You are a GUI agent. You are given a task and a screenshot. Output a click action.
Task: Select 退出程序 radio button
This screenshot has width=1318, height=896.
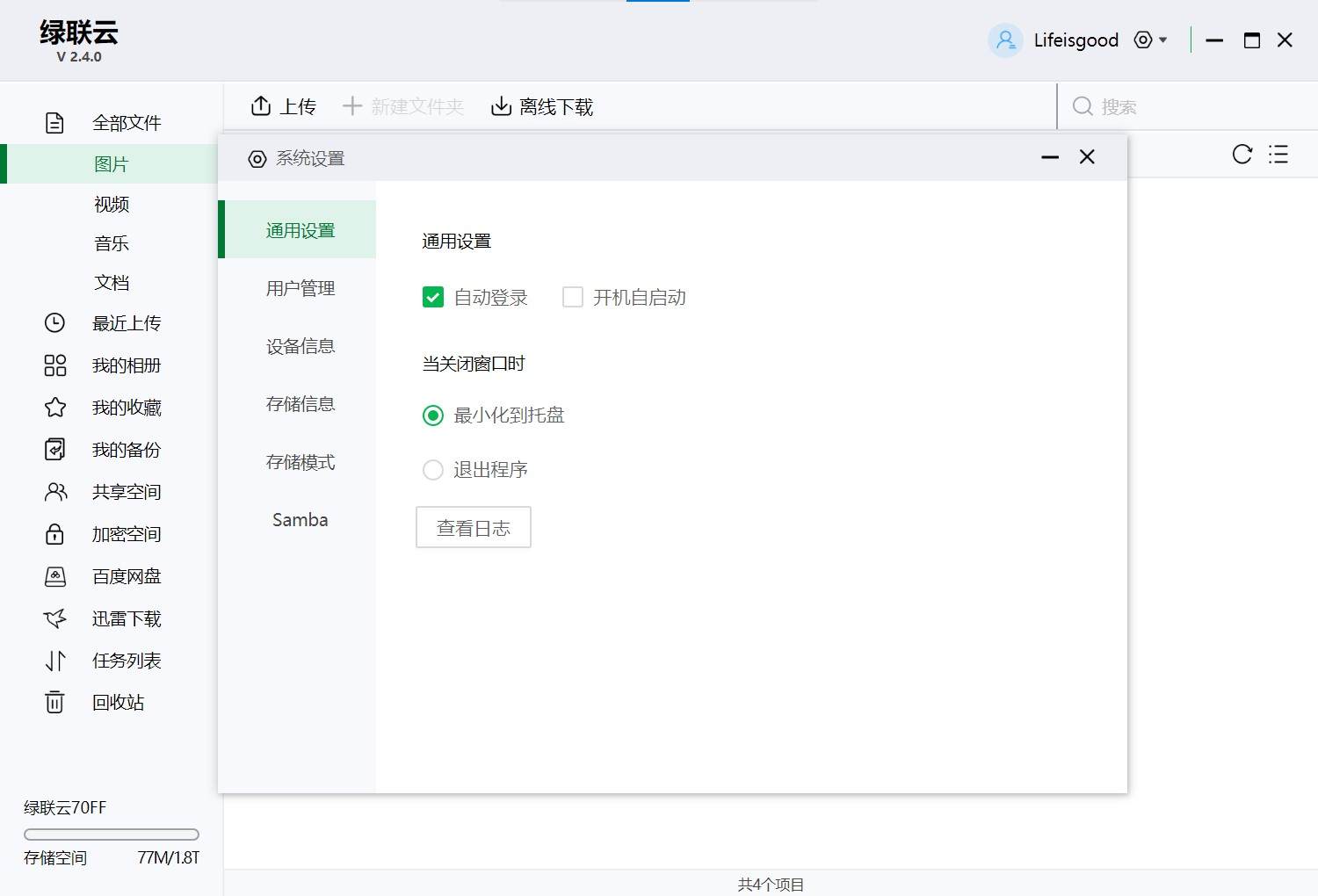pyautogui.click(x=433, y=470)
